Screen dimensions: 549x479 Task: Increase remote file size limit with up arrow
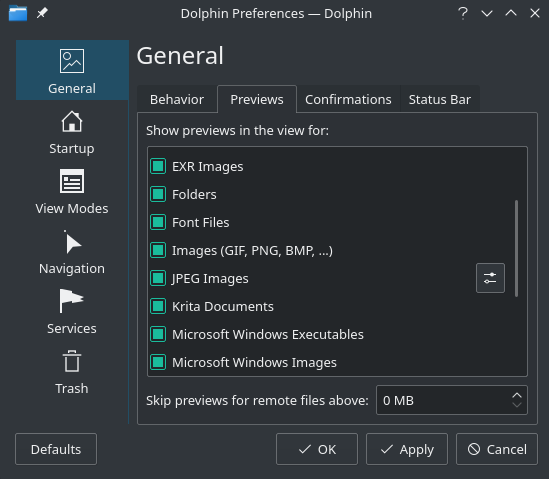[517, 395]
